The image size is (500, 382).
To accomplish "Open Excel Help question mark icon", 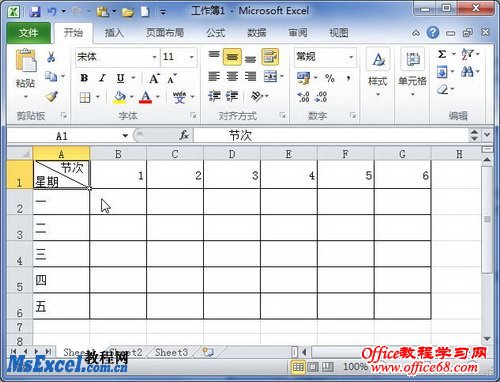I will [x=433, y=32].
